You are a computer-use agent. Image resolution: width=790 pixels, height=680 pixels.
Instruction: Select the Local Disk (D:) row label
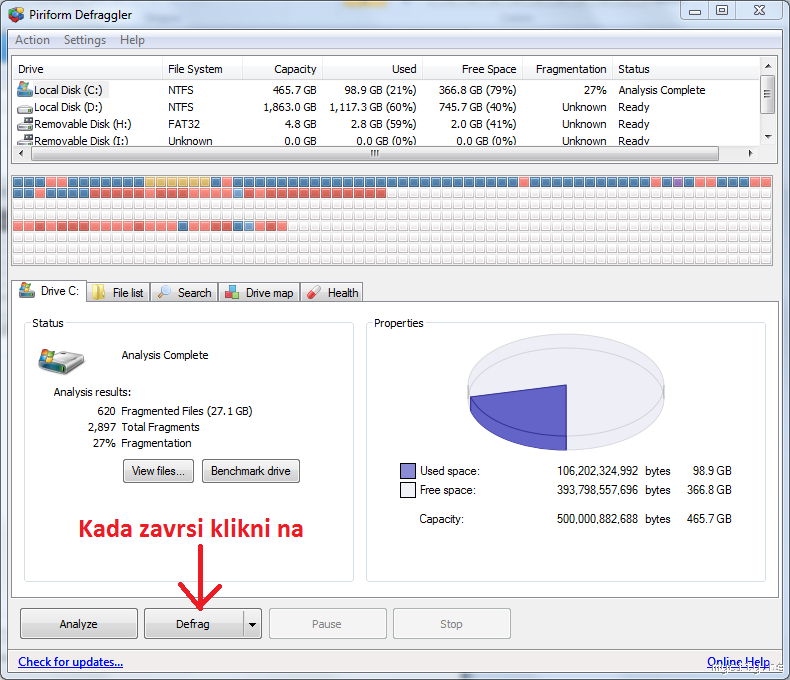point(68,107)
